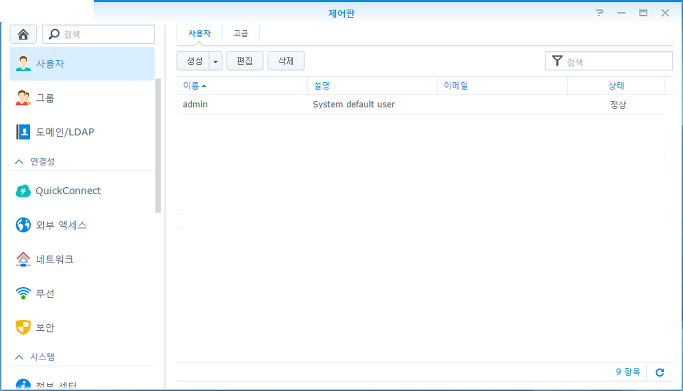Open the 보안 shield icon

point(23,327)
